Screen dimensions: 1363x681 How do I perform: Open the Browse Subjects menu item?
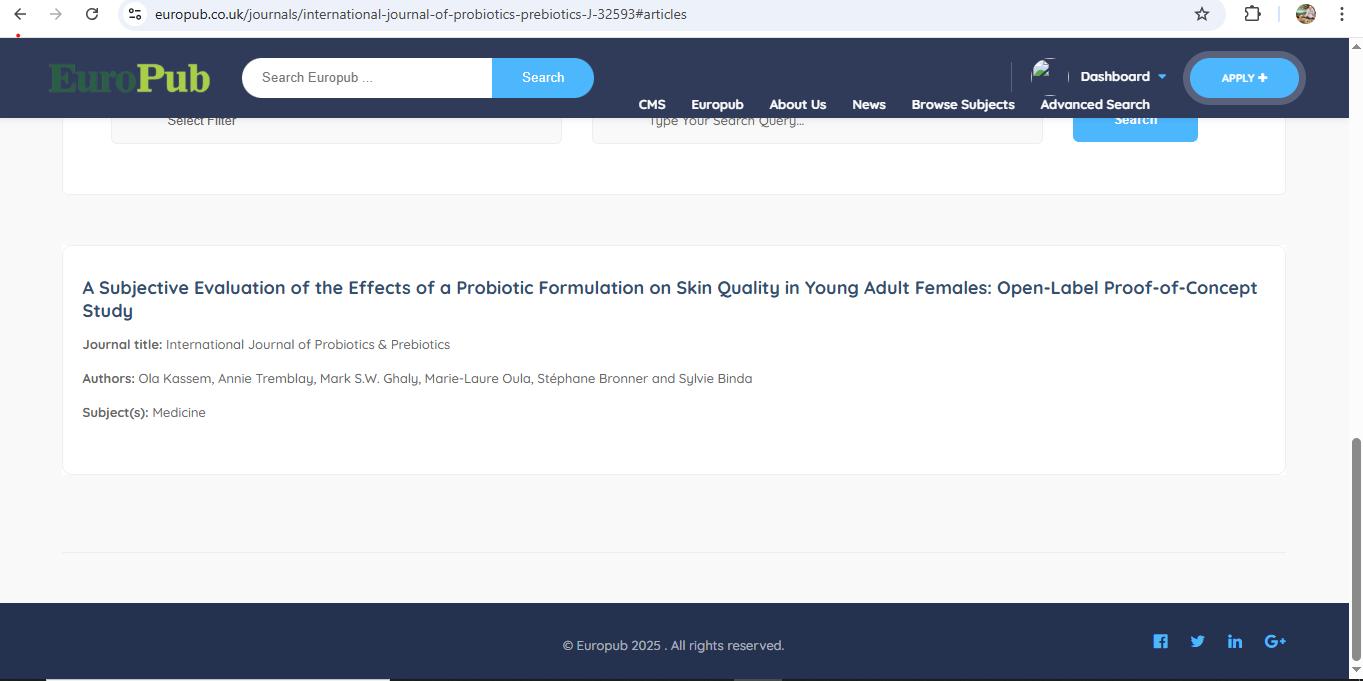point(962,105)
